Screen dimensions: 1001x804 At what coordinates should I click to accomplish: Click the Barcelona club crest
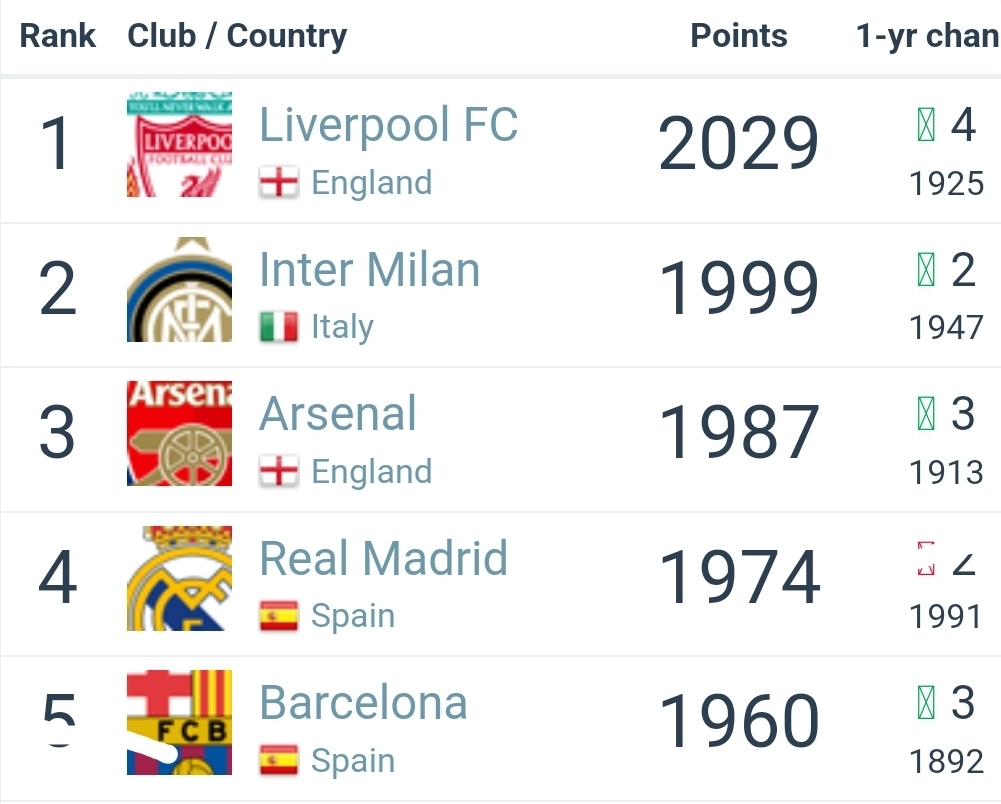click(x=179, y=722)
